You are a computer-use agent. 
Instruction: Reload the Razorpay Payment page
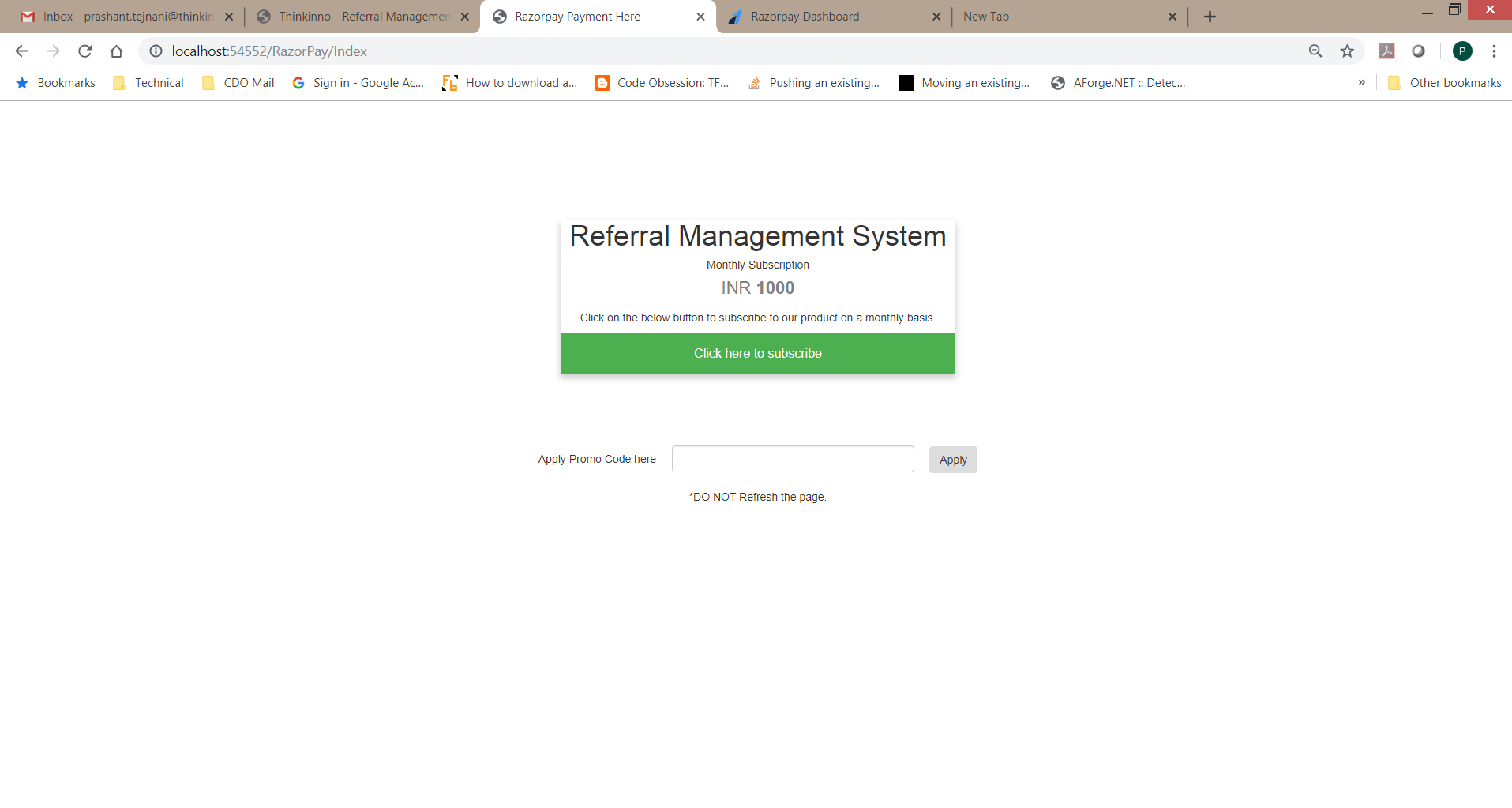click(85, 51)
